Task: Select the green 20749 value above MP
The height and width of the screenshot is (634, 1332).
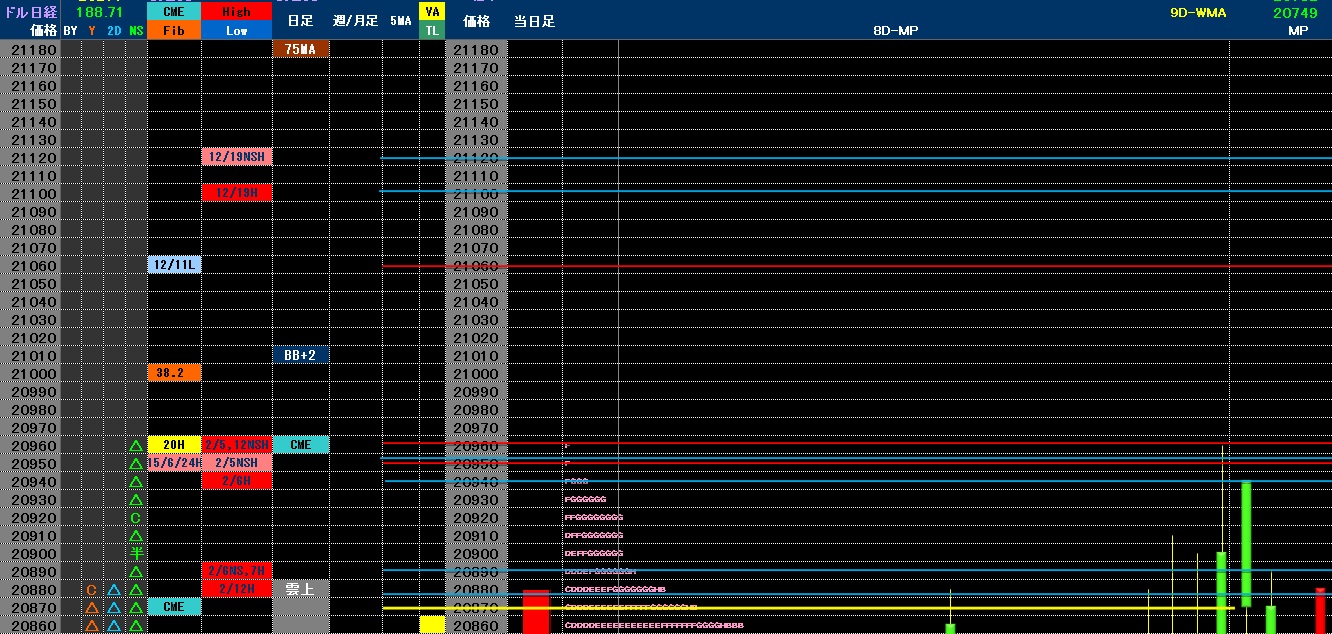Action: (1295, 12)
